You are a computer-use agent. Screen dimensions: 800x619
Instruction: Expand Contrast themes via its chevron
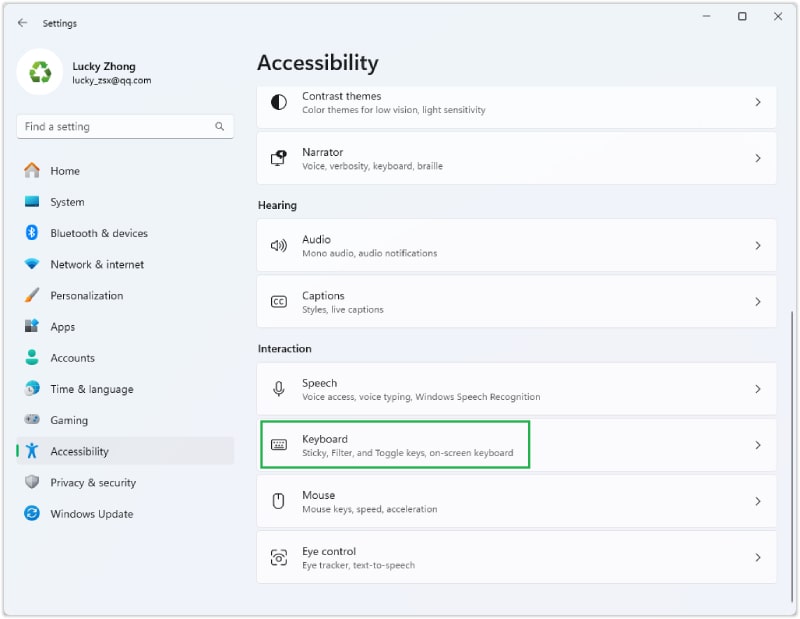point(758,102)
